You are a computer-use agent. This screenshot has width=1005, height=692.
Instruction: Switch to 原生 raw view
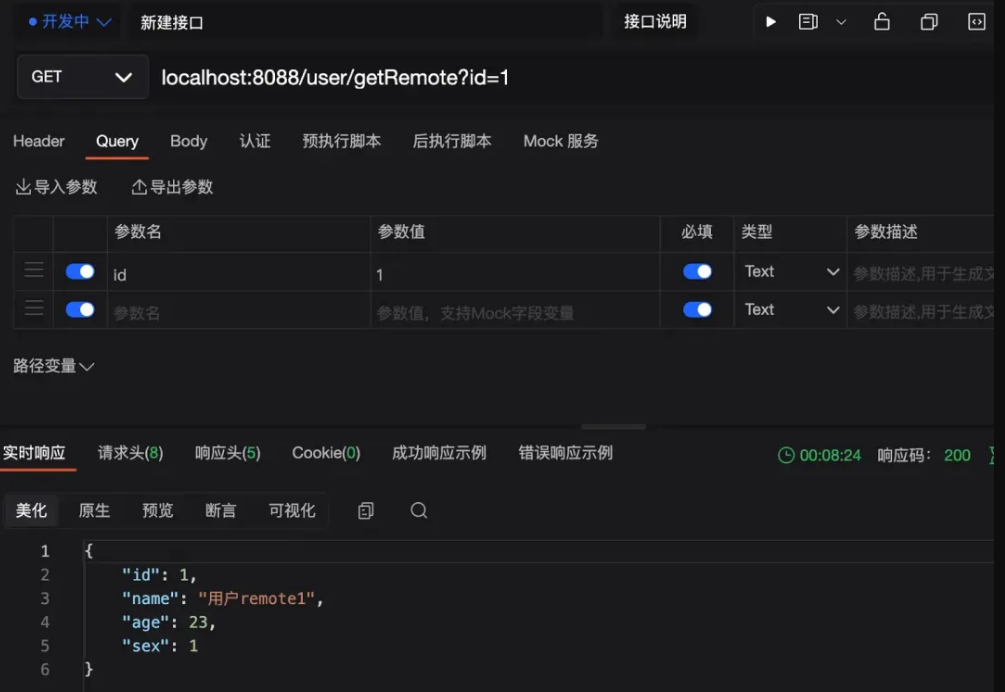94,511
